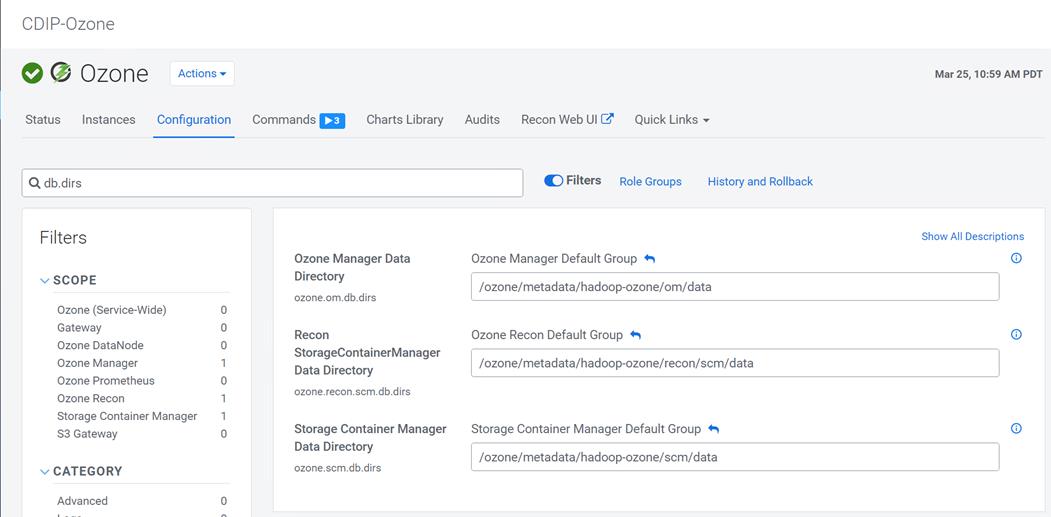
Task: Reset Ozone Manager Data Directory to default
Action: (650, 259)
